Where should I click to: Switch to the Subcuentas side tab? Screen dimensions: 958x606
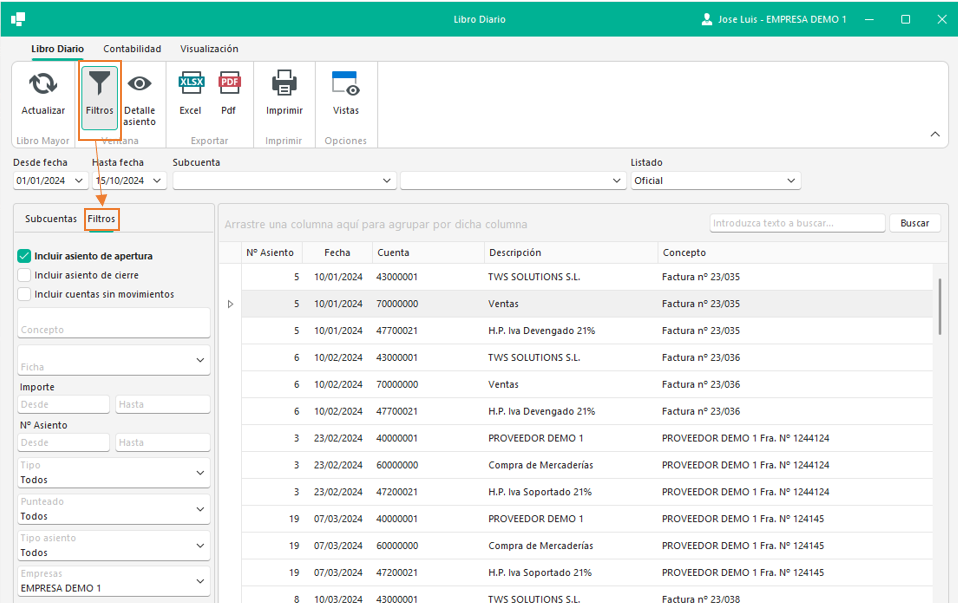(x=51, y=219)
